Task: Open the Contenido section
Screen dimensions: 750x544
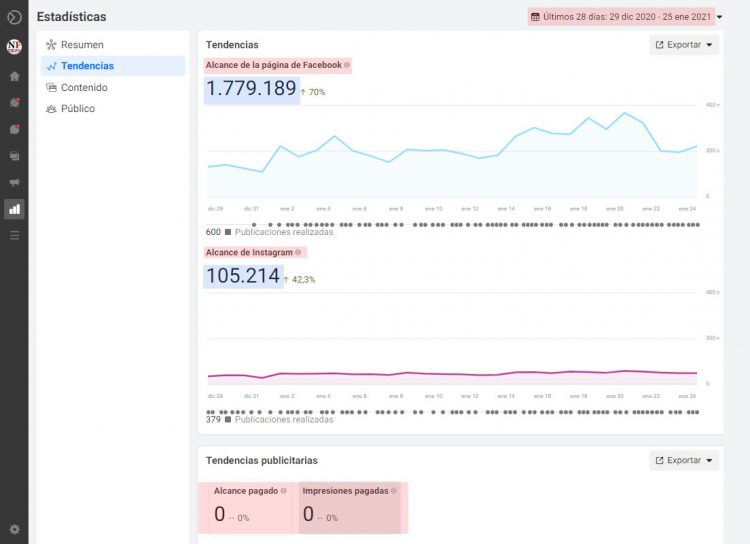Action: 83,88
